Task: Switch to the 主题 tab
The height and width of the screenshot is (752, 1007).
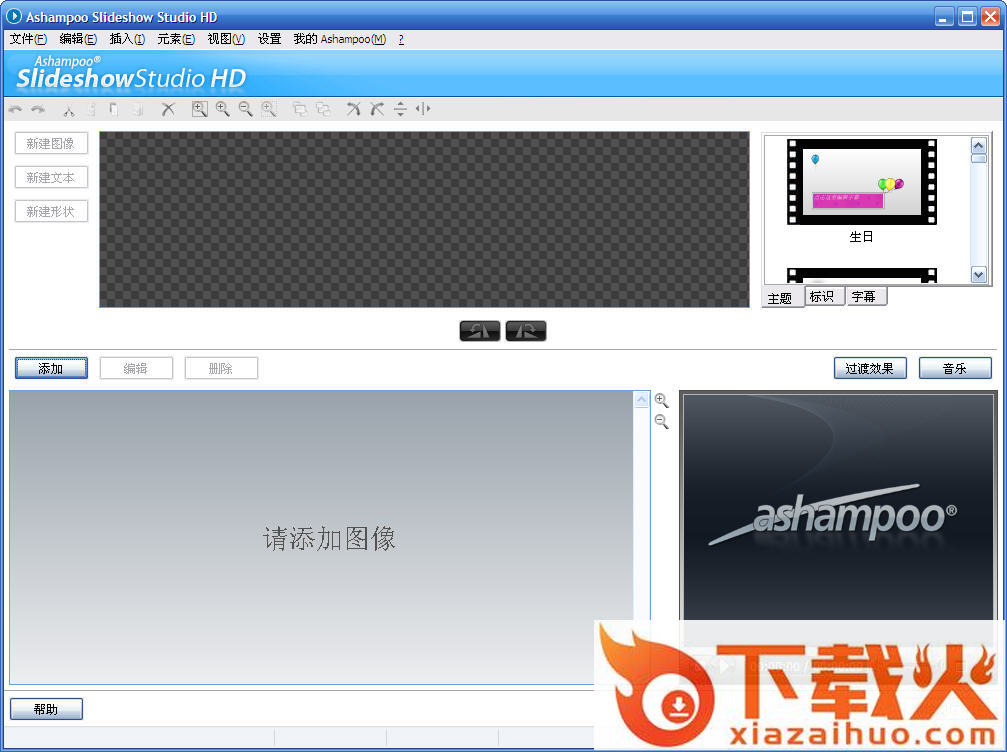Action: coord(782,298)
